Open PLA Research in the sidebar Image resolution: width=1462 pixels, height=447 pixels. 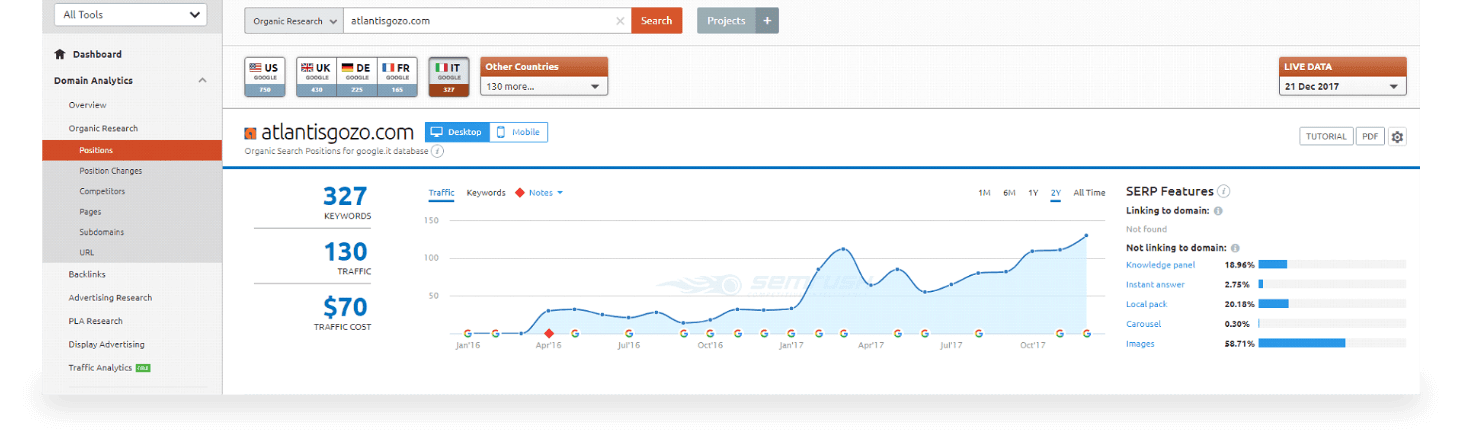coord(95,321)
